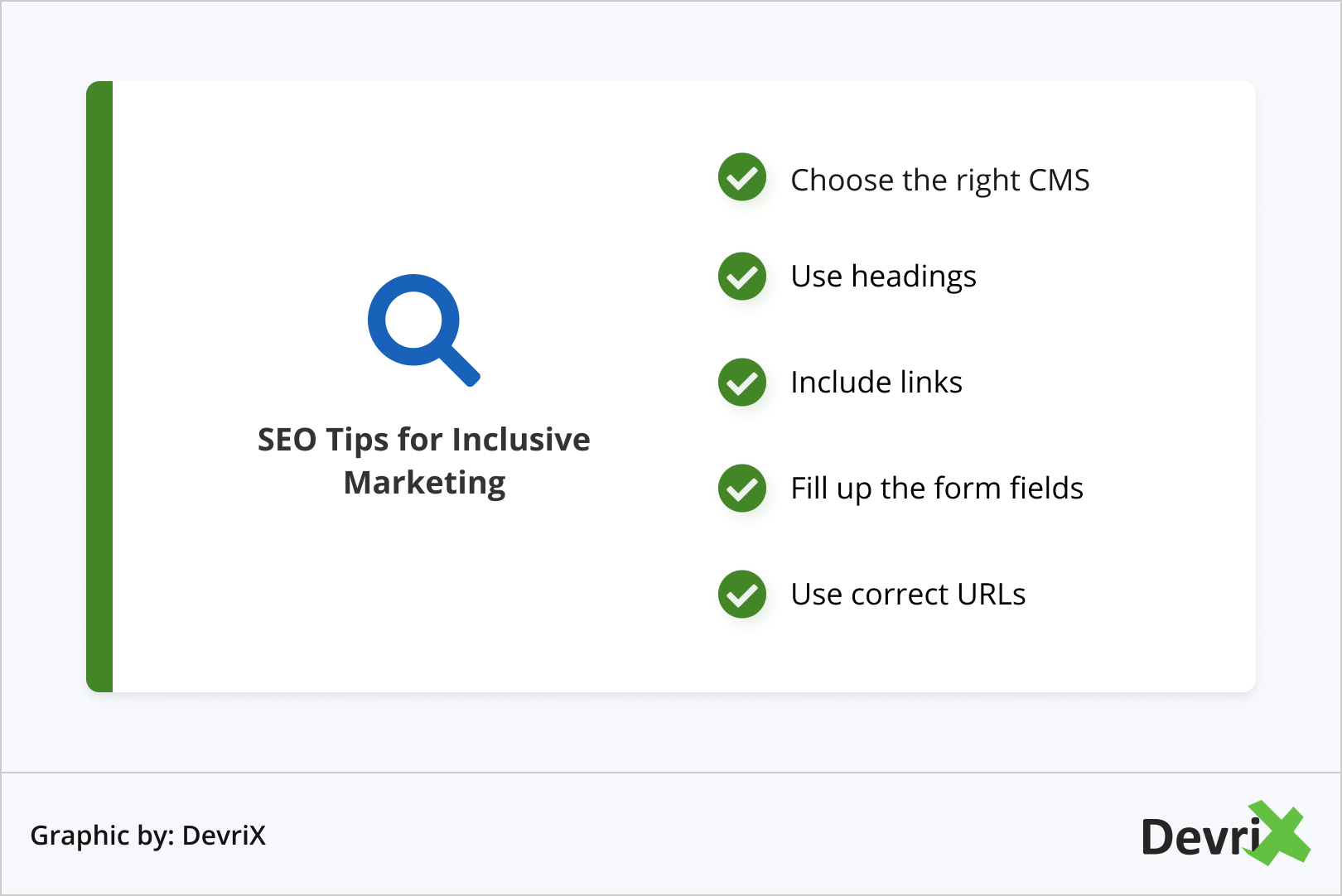
Task: Click the green vertical accent bar on the card
Action: click(x=99, y=387)
